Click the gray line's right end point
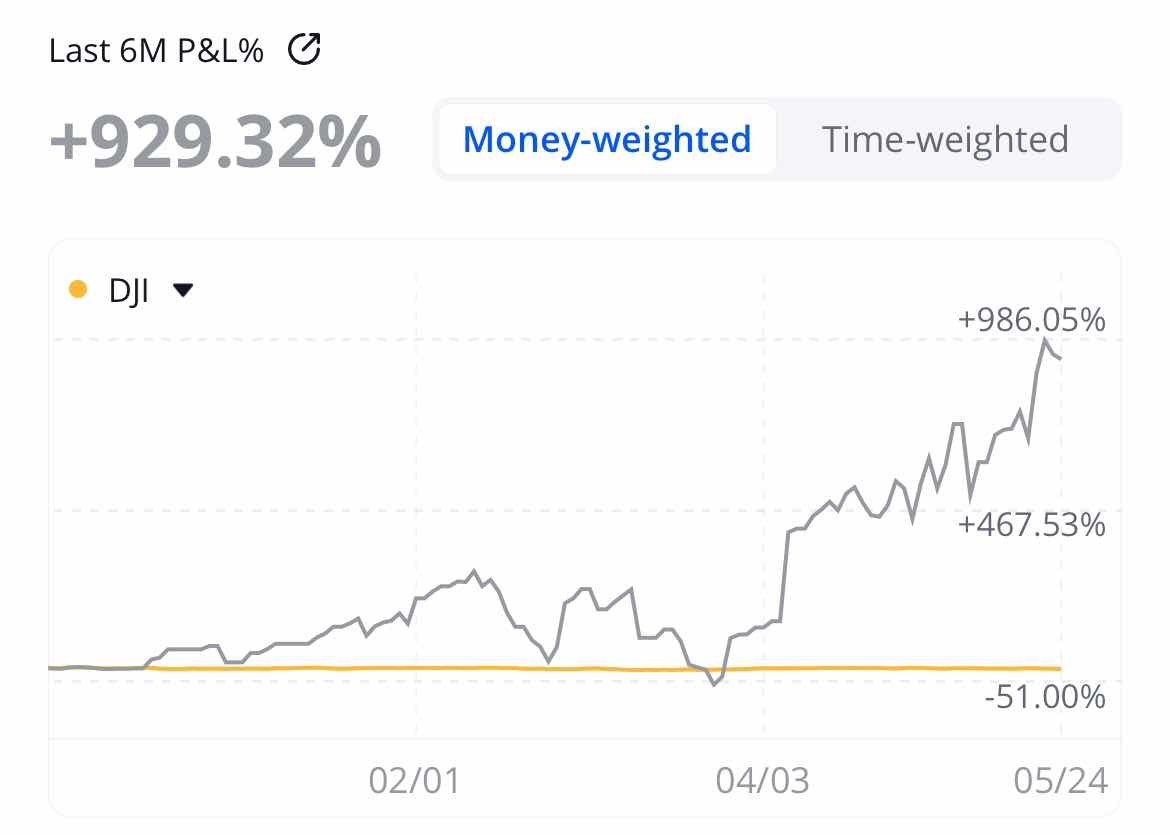 1061,358
